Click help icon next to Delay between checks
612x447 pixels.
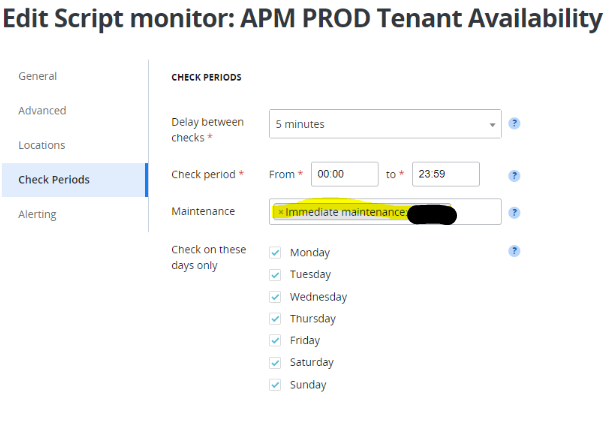pyautogui.click(x=515, y=124)
